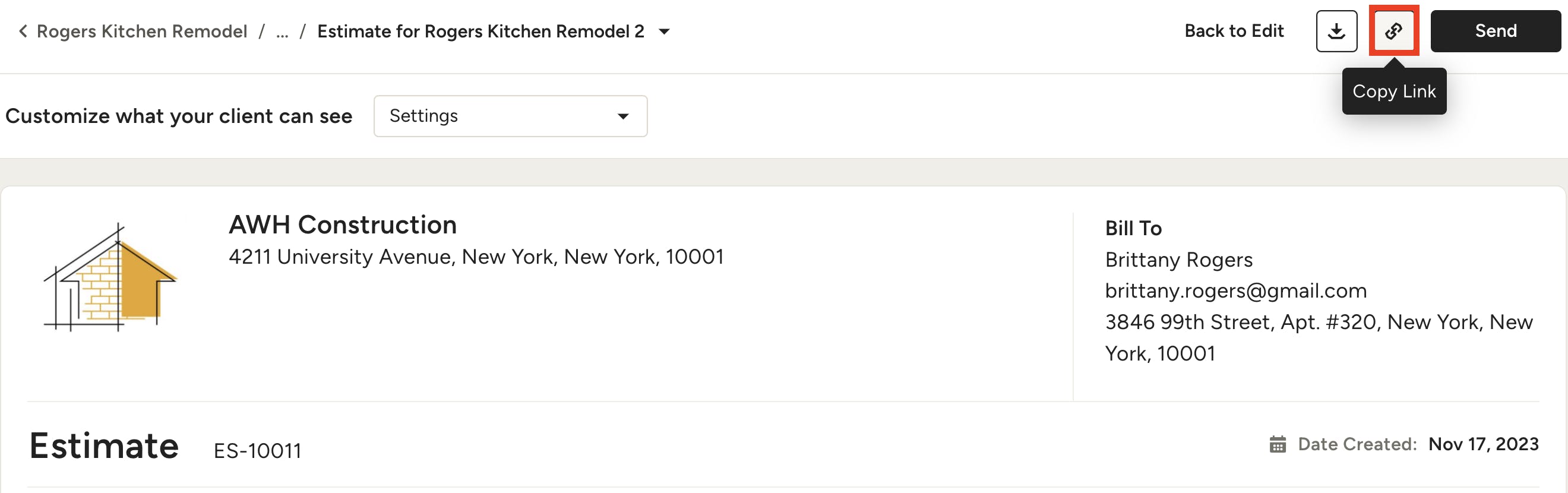Image resolution: width=1568 pixels, height=493 pixels.
Task: Click the Copy Link chain icon
Action: (1393, 31)
